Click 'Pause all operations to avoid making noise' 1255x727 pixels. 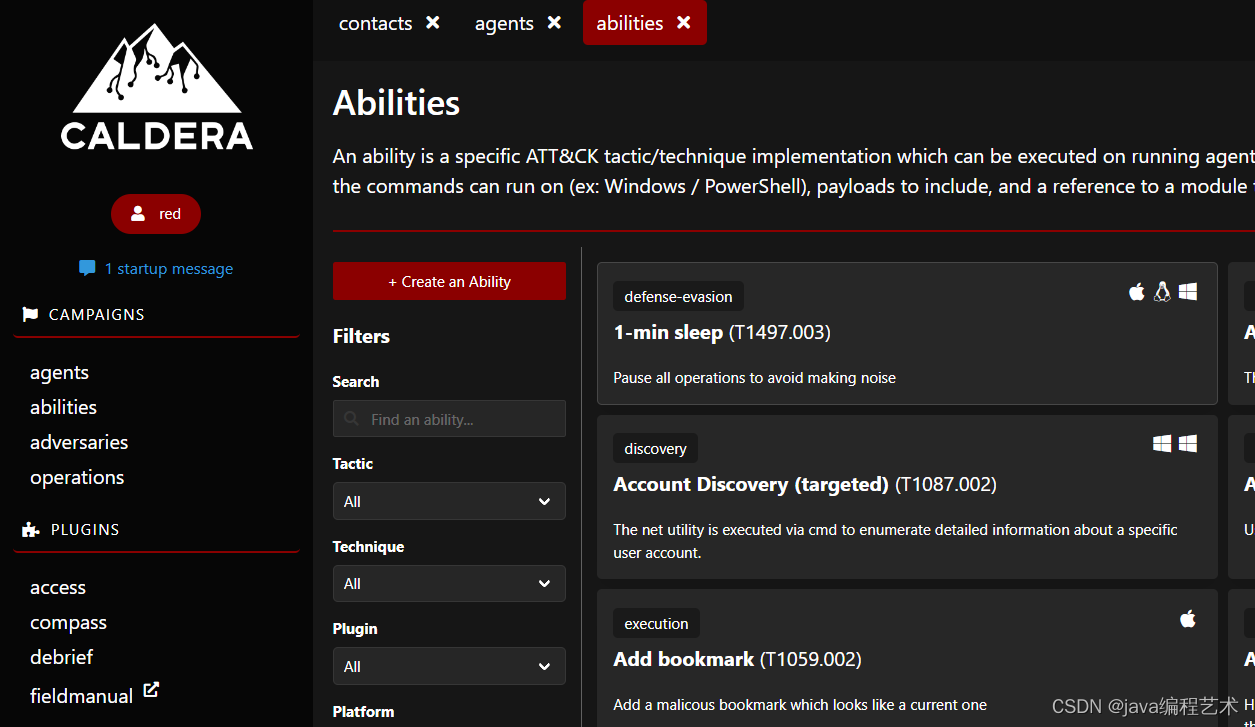[754, 378]
